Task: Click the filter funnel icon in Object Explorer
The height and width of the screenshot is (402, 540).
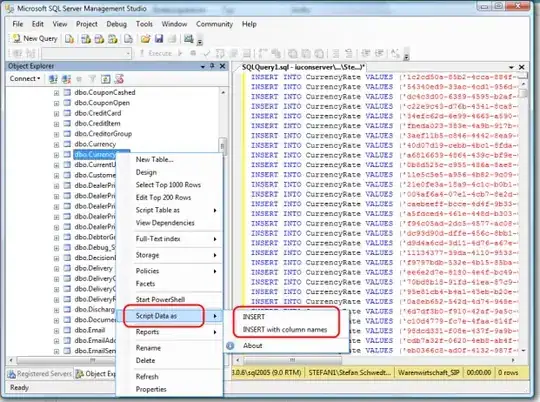Action: (92, 79)
